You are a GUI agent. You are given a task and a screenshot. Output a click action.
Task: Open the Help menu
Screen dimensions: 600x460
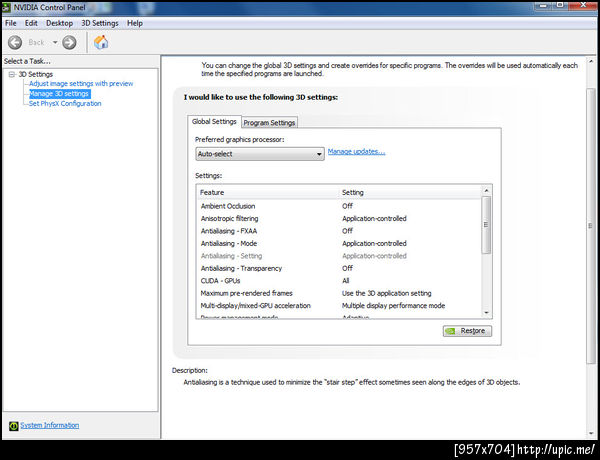(x=135, y=23)
